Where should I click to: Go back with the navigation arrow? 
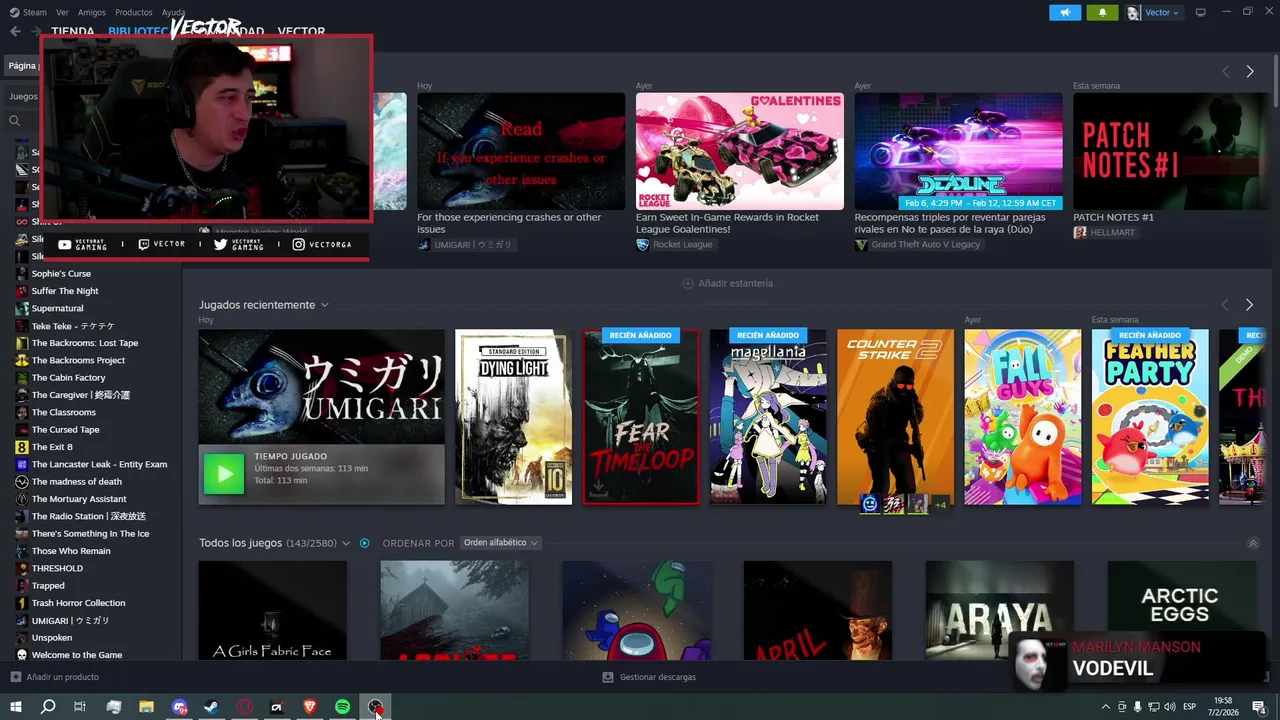pos(15,31)
